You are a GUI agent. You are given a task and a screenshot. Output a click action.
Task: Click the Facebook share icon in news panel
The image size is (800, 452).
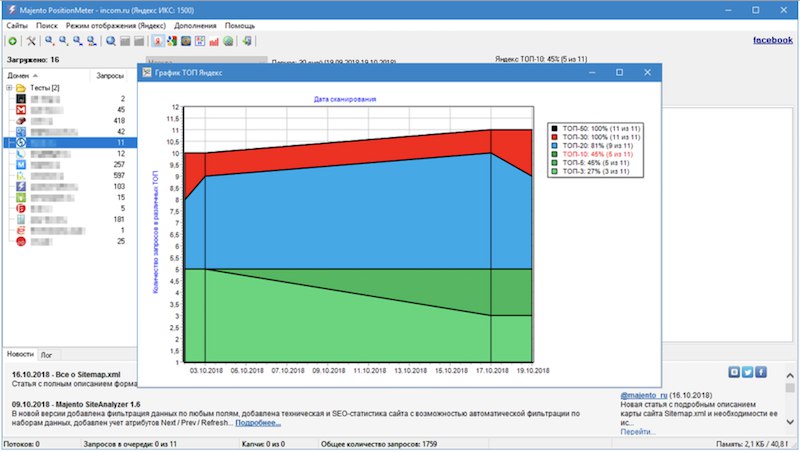coord(761,372)
